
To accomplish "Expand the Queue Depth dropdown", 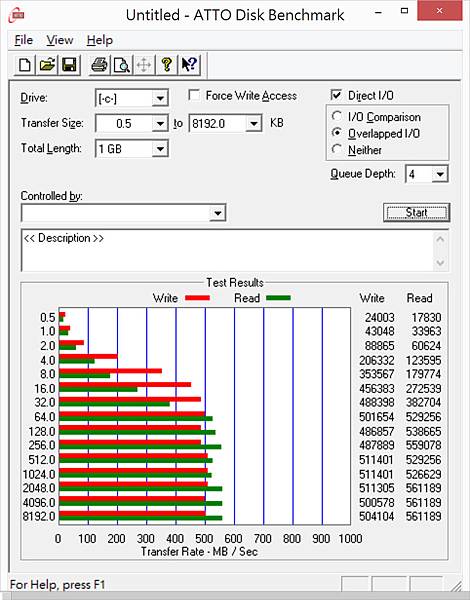I will pyautogui.click(x=440, y=174).
